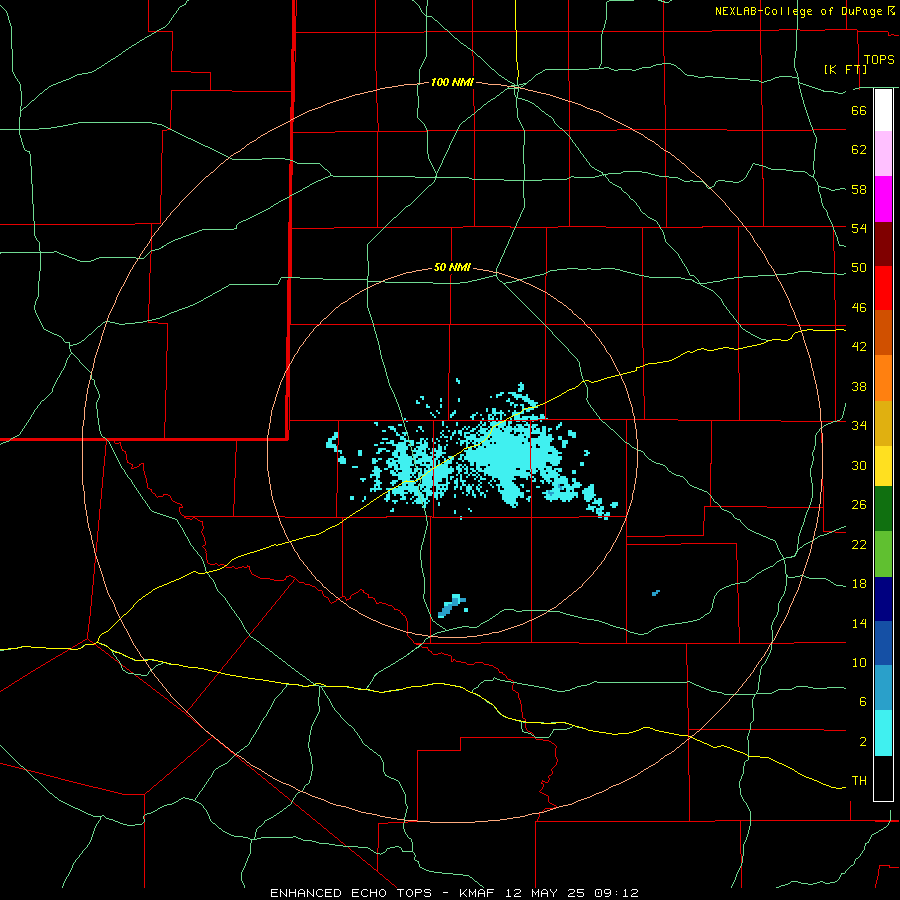Click the light pink legend swatch
This screenshot has height=900, width=900.
[883, 154]
